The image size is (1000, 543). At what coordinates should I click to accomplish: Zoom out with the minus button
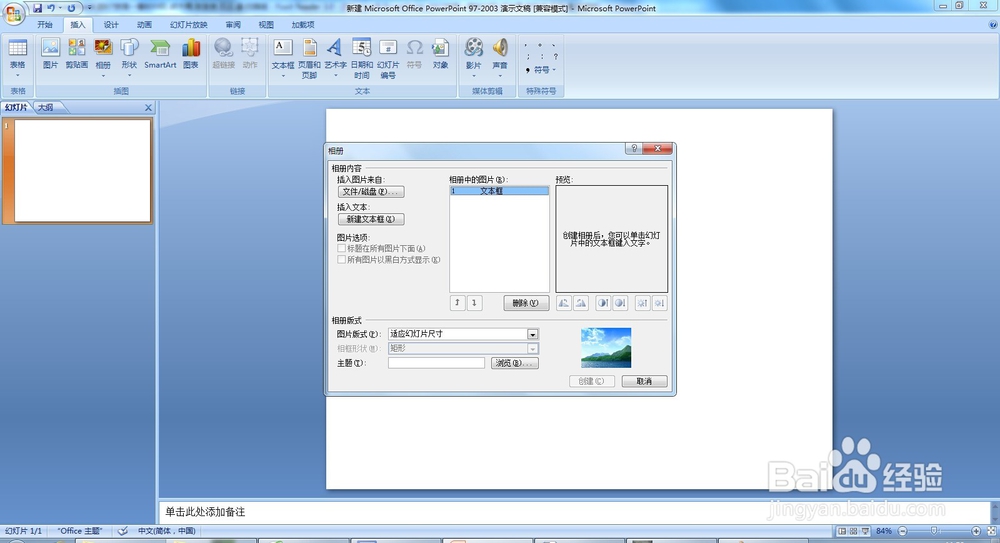click(902, 531)
